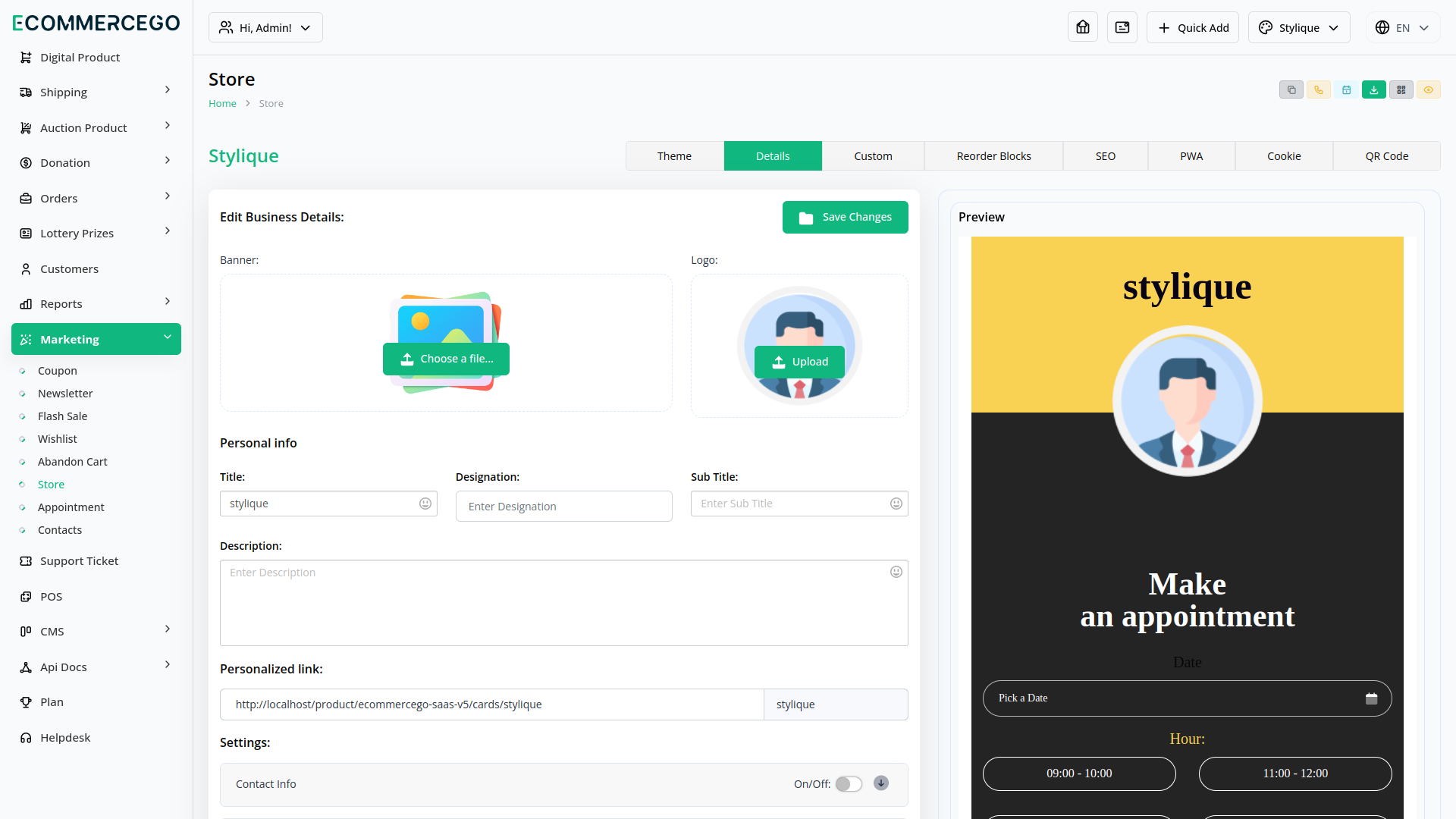Open Appointment under Marketing
This screenshot has width=1456, height=819.
[71, 507]
